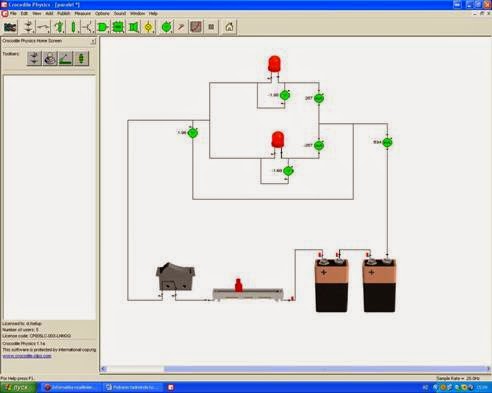This screenshot has width=492, height=393.
Task: Click the meter beside the upper LED
Action: pos(285,95)
